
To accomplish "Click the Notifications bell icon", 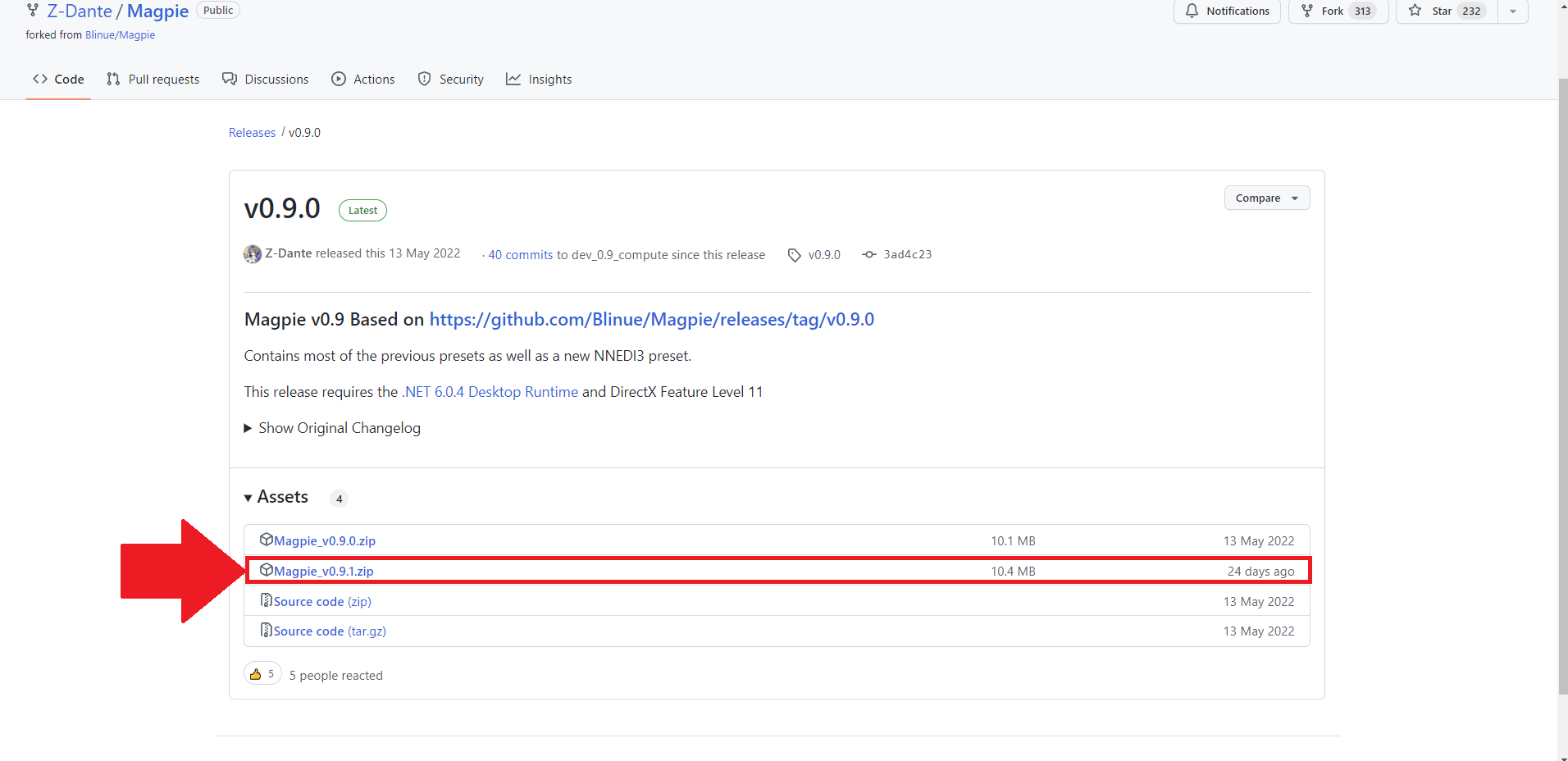I will (x=1192, y=11).
